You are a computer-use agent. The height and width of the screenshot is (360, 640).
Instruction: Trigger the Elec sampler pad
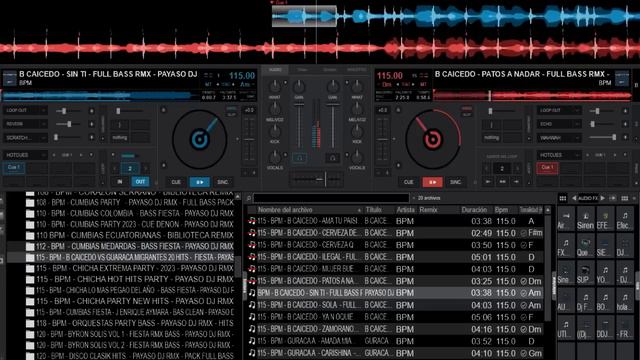[624, 219]
